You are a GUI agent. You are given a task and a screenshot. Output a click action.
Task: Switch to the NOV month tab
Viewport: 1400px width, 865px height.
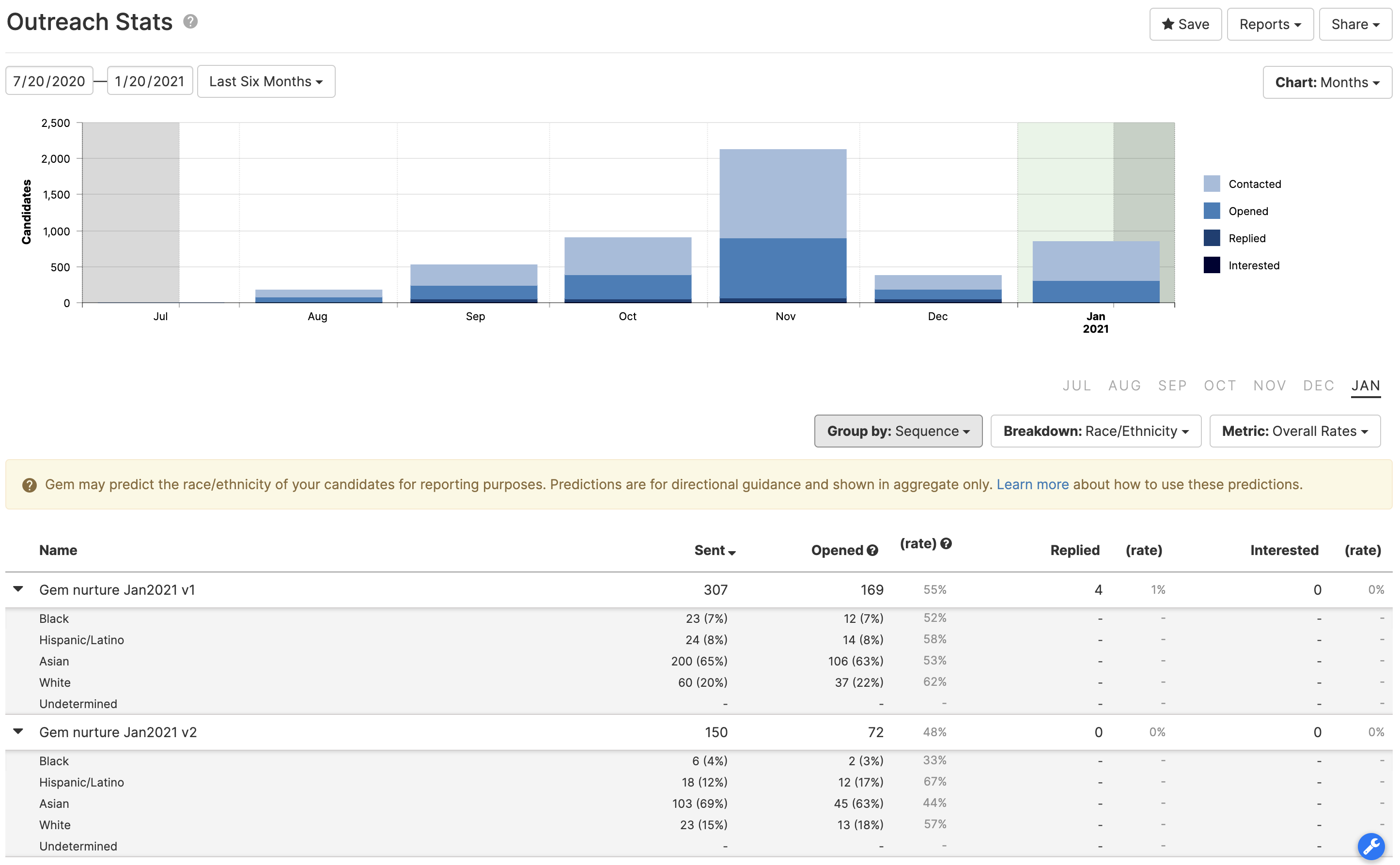(1269, 386)
